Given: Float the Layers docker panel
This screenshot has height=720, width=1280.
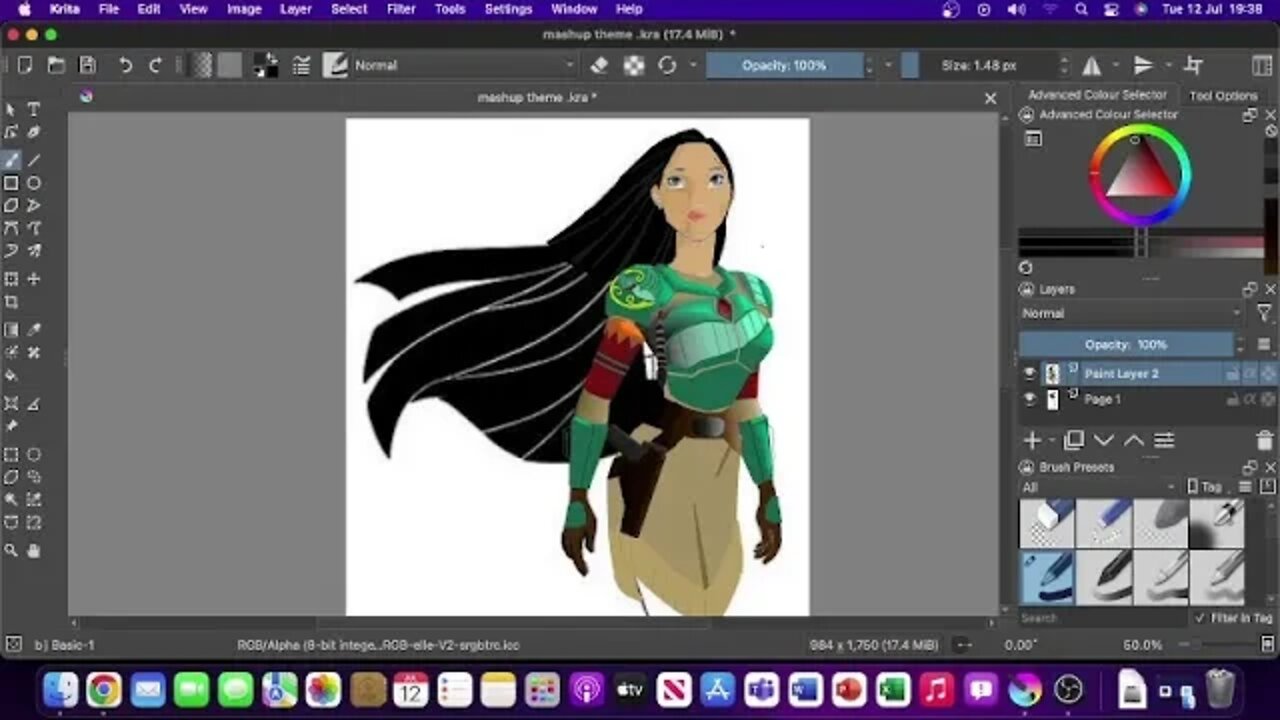Looking at the screenshot, I should [x=1249, y=289].
